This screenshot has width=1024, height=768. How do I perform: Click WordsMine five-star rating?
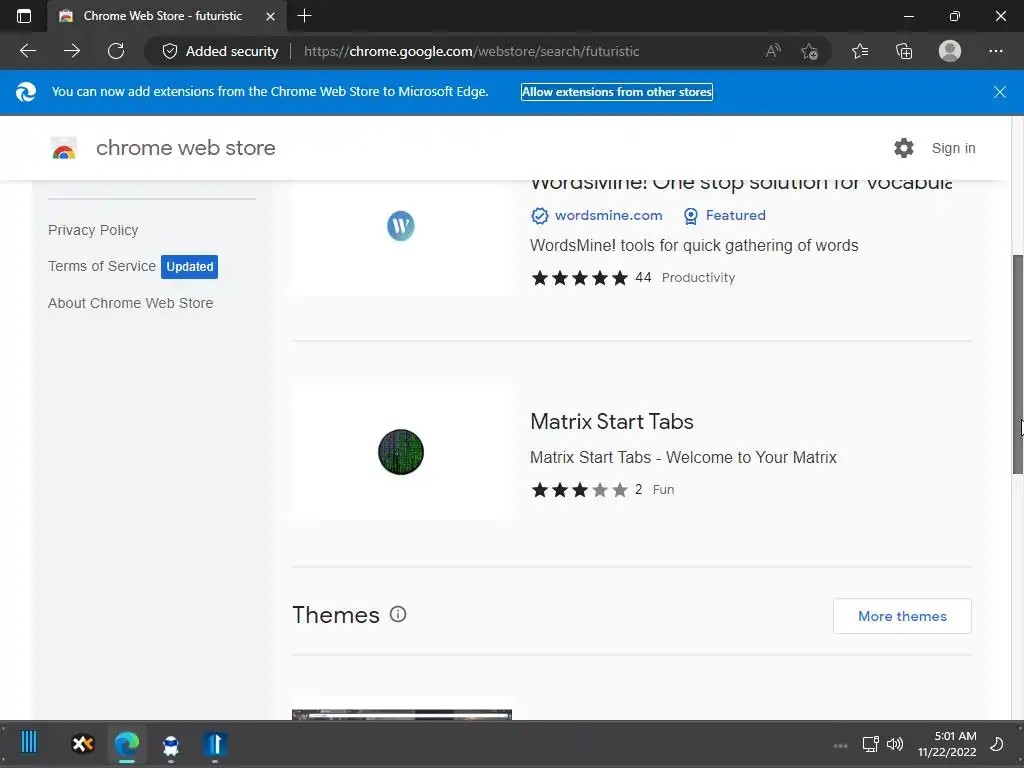(579, 278)
